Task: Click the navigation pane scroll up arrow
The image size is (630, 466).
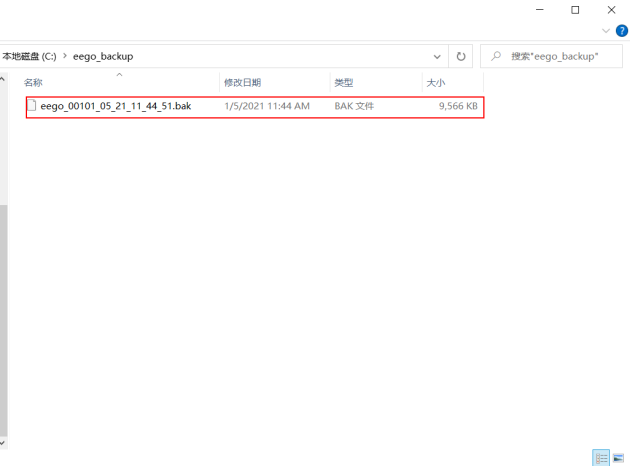Action: (3, 80)
